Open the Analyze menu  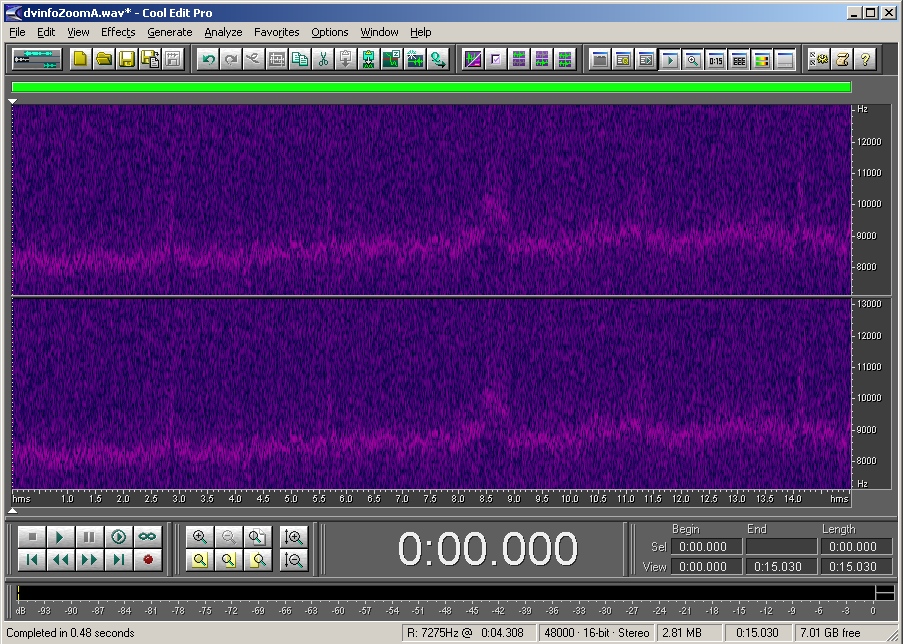(x=223, y=32)
